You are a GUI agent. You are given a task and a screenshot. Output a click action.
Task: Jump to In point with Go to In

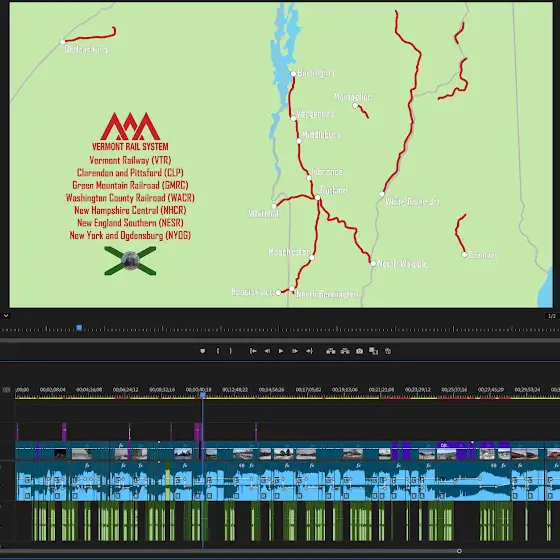point(253,351)
